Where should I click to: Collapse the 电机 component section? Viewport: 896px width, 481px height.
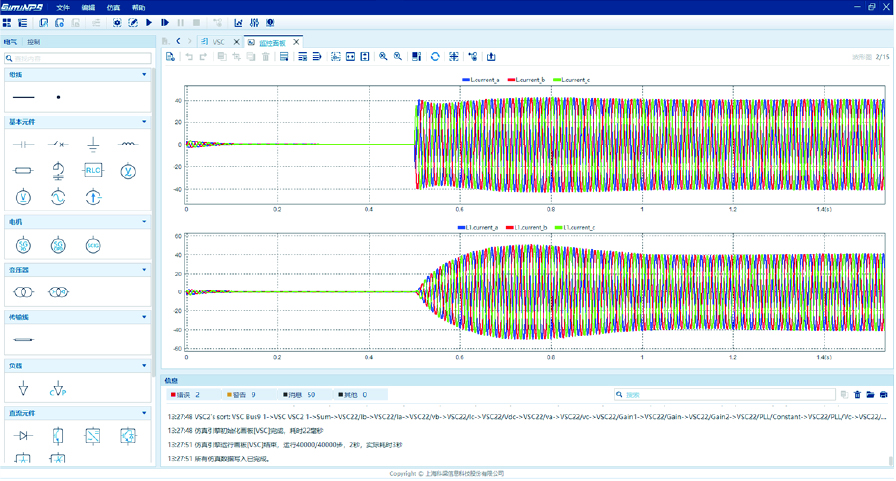coord(144,222)
